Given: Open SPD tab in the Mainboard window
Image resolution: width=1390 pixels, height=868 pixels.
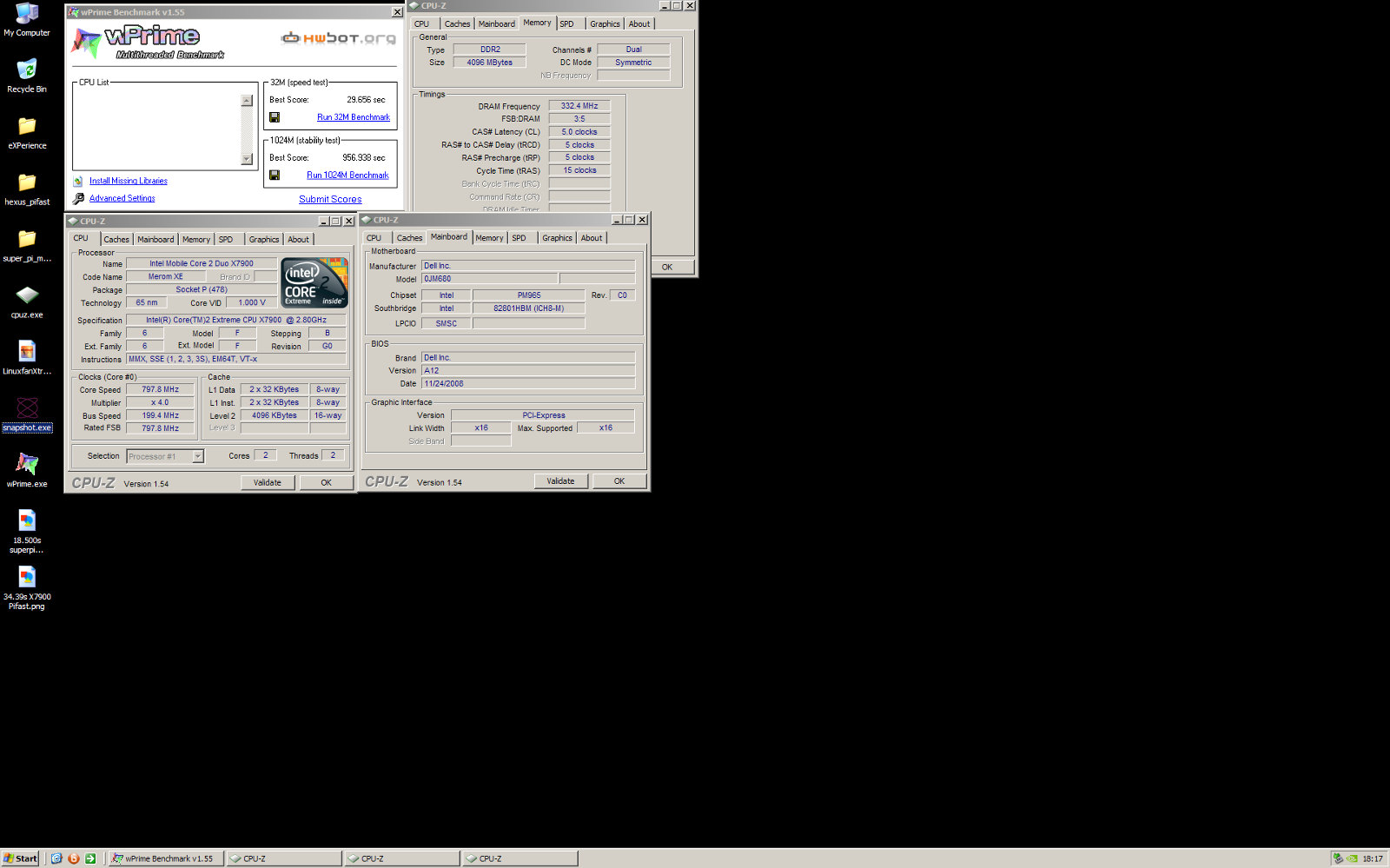Looking at the screenshot, I should [x=519, y=238].
